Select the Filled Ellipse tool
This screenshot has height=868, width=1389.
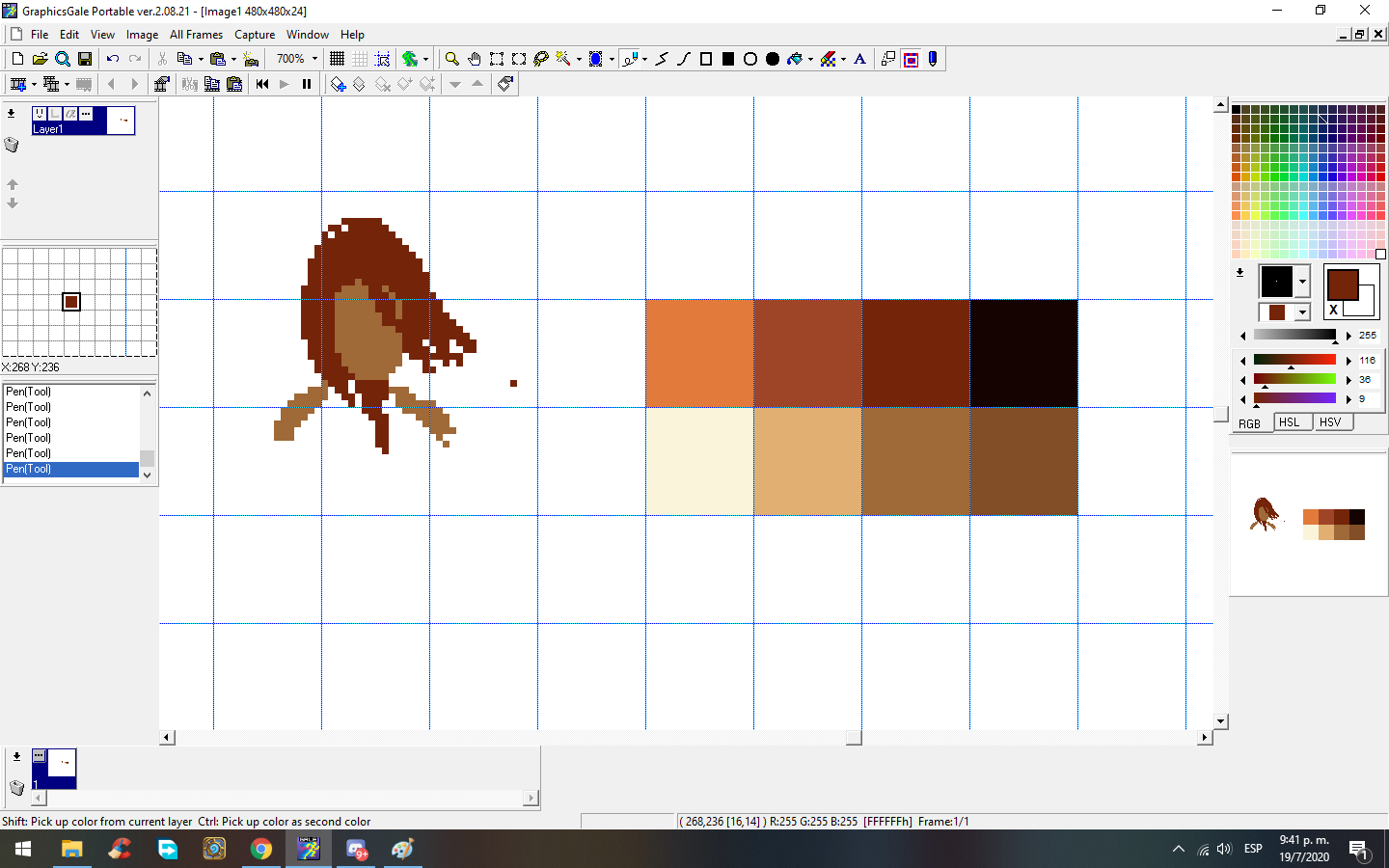point(773,59)
